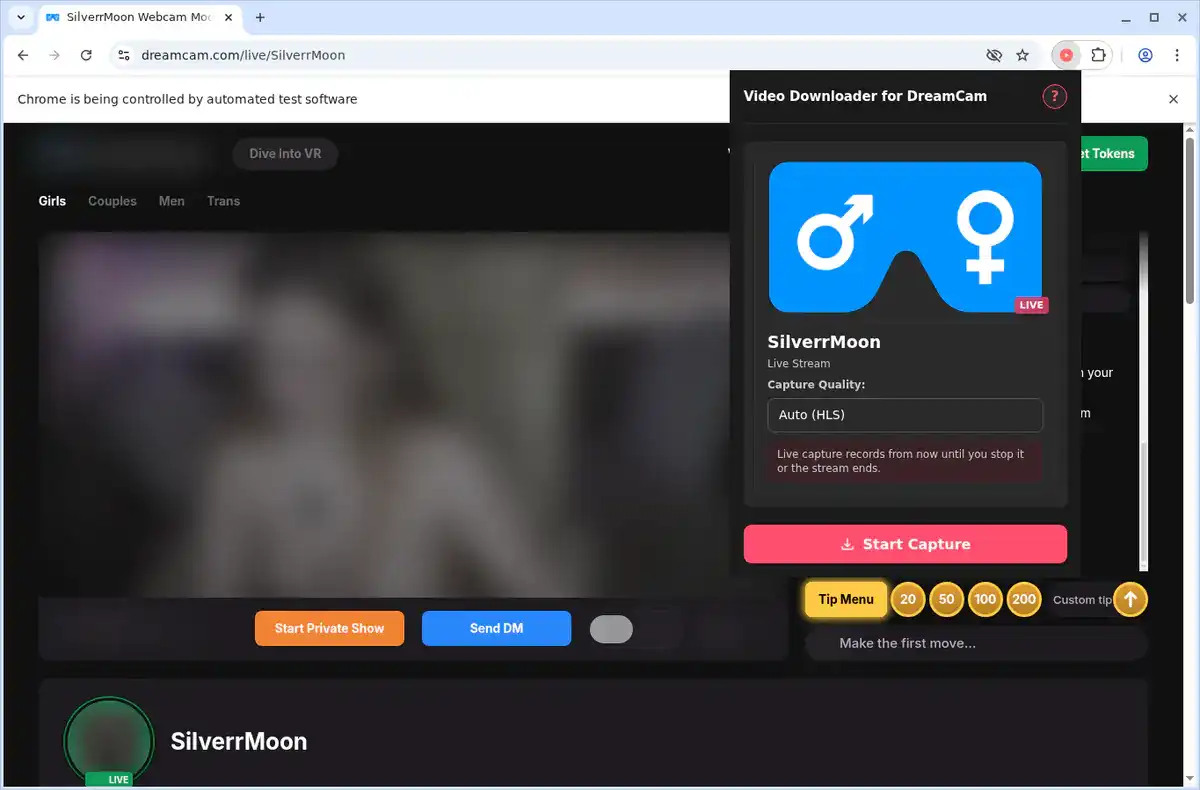Image resolution: width=1200 pixels, height=790 pixels.
Task: Open the Chrome profile avatar icon
Action: (1145, 55)
